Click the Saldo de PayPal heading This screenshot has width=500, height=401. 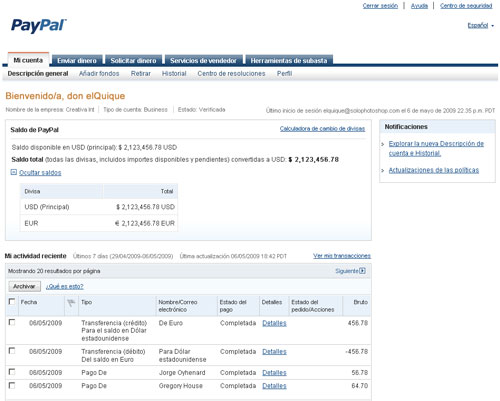coord(34,130)
